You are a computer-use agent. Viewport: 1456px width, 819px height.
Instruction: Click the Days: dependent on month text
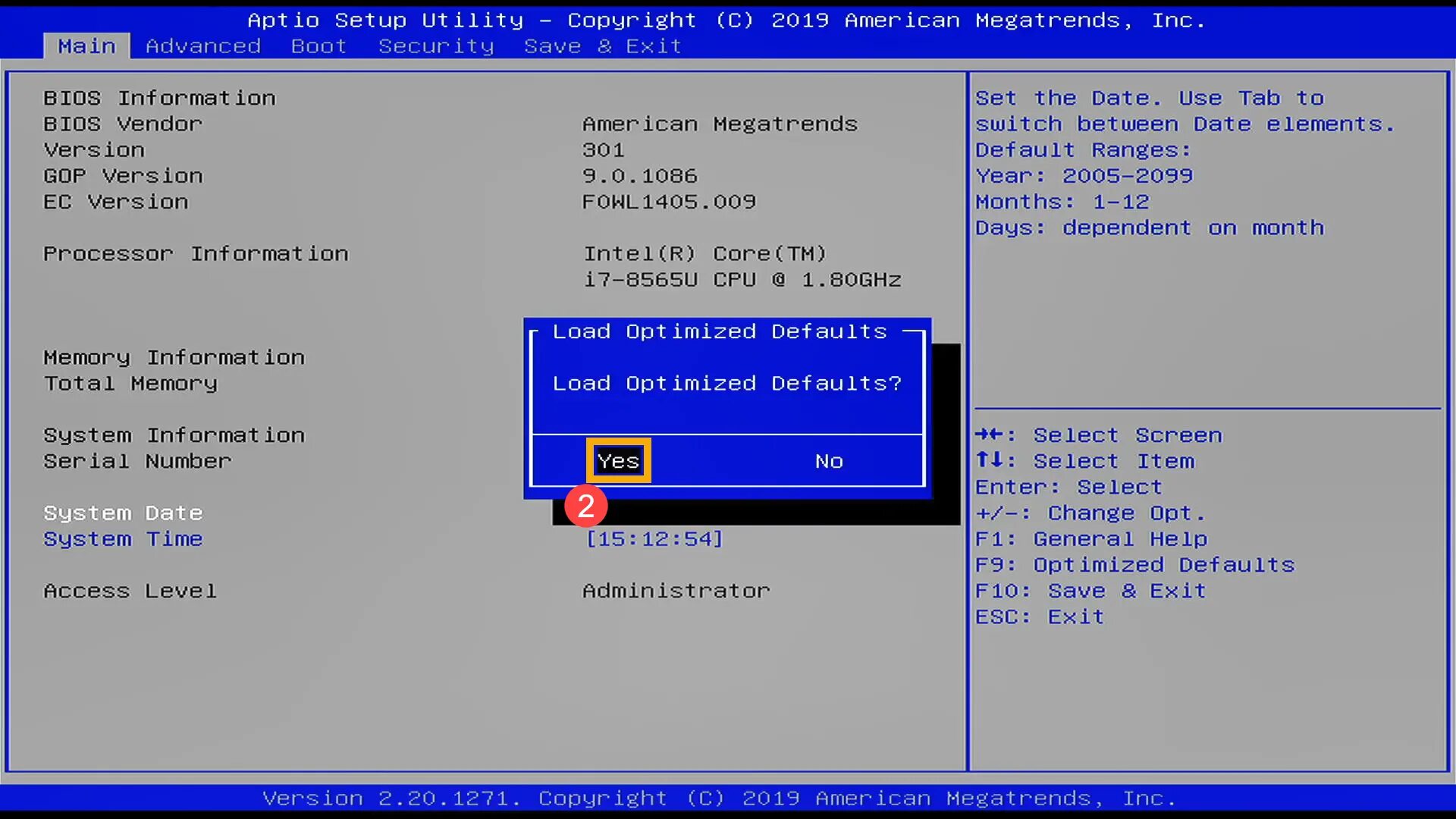click(1150, 227)
